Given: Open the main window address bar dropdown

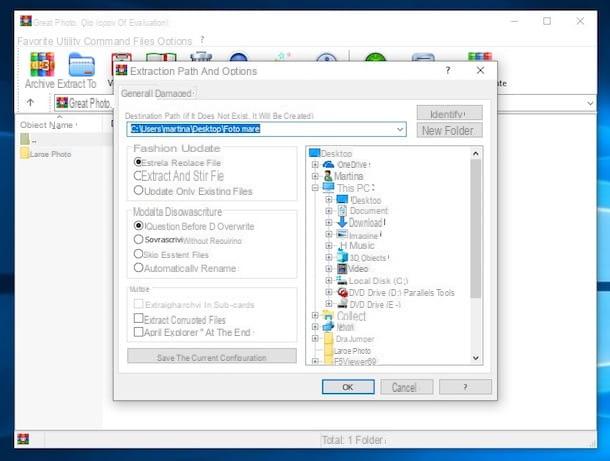Looking at the screenshot, I should [x=590, y=103].
